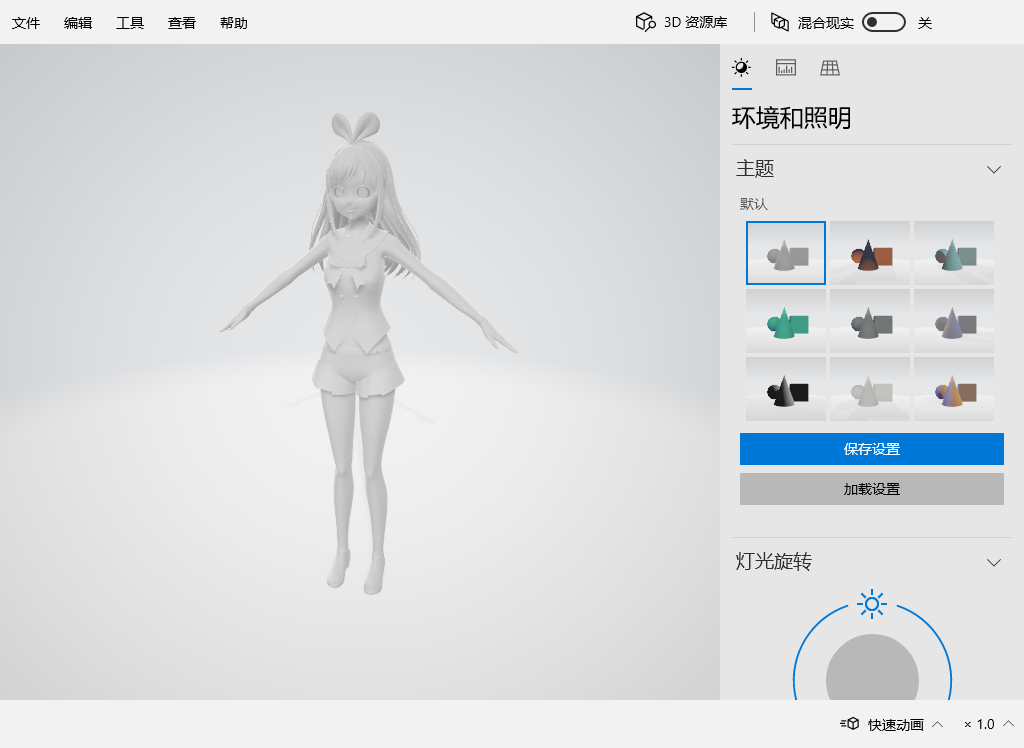Toggle the 混合现实 switch on
Viewport: 1024px width, 748px height.
(884, 22)
